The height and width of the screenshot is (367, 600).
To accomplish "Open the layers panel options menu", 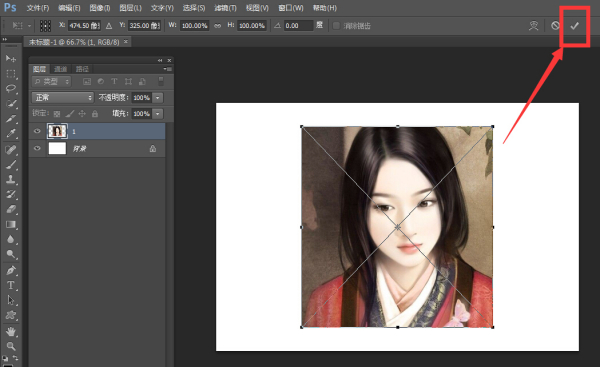I will (168, 69).
